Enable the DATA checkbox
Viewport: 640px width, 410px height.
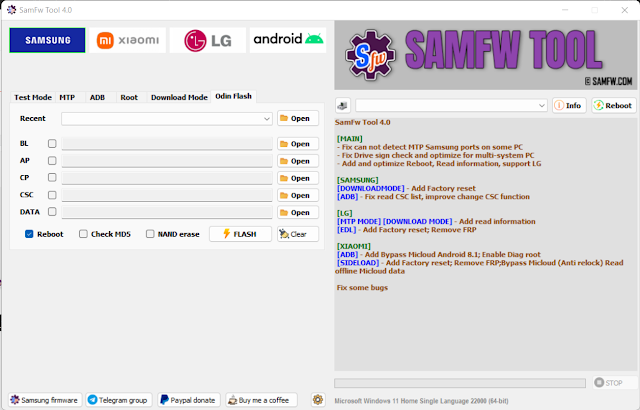[x=52, y=212]
